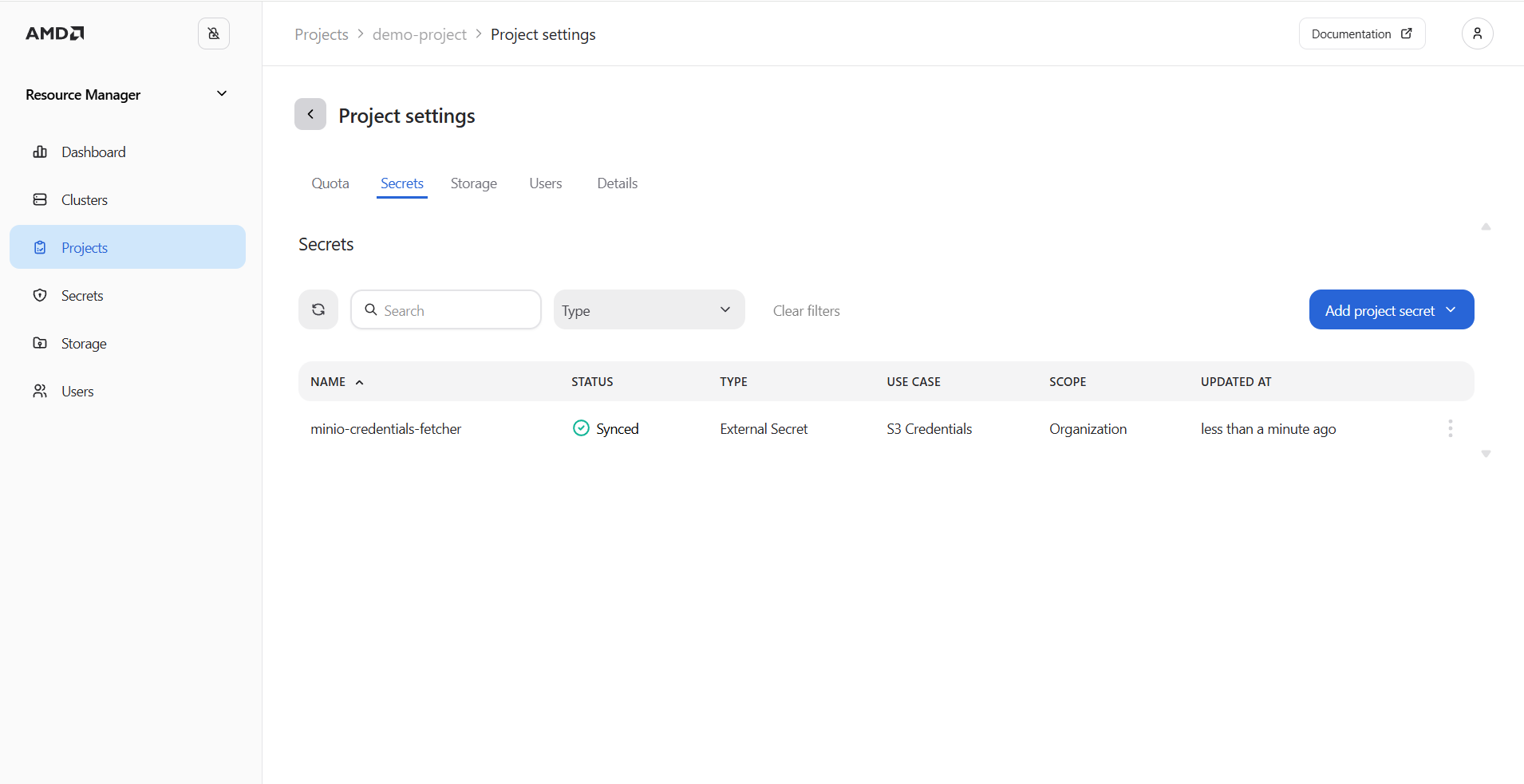
Task: Click the Secrets section heading
Action: (x=326, y=244)
